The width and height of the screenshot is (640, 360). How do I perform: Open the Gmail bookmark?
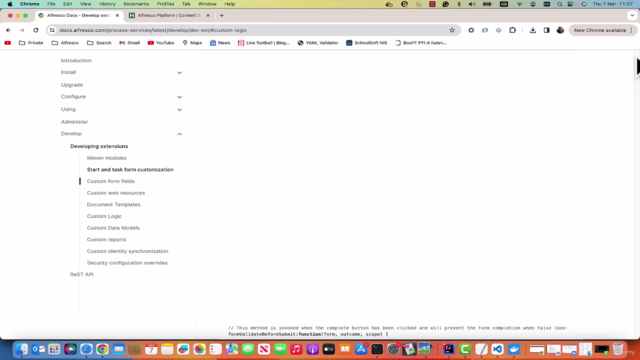[129, 43]
